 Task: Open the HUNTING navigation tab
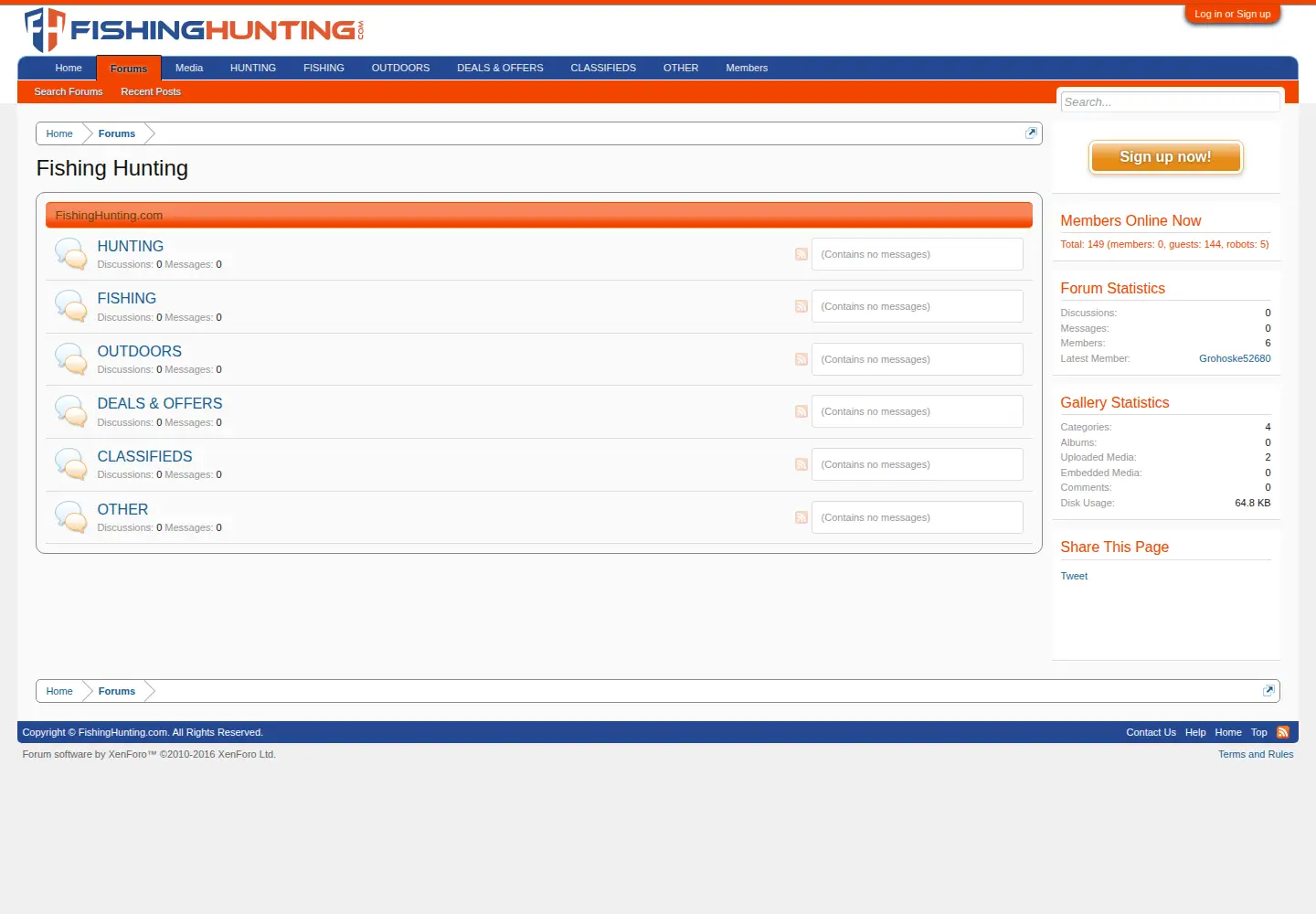tap(253, 68)
